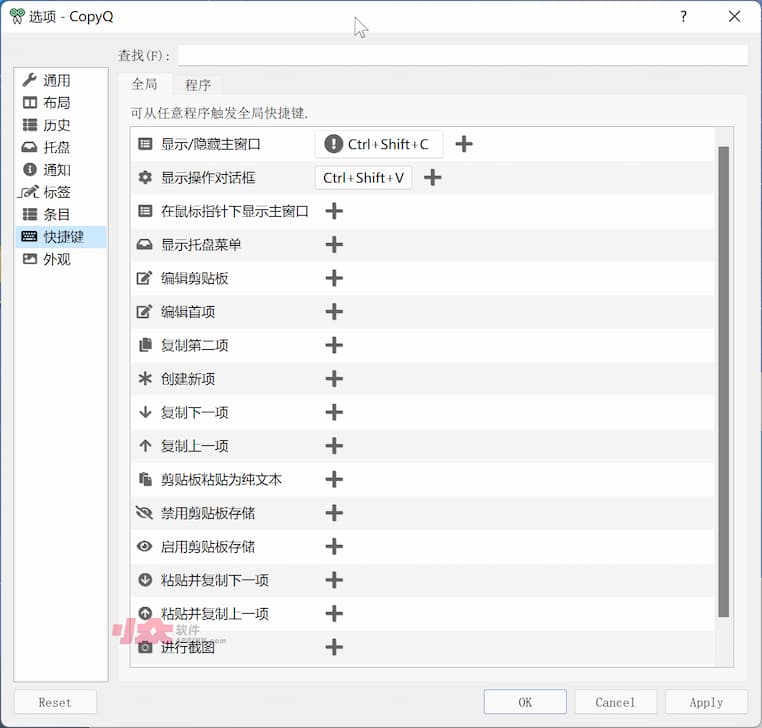Add shortcut for 禁用剪贴板存储
Viewport: 762px width, 728px height.
tap(334, 513)
